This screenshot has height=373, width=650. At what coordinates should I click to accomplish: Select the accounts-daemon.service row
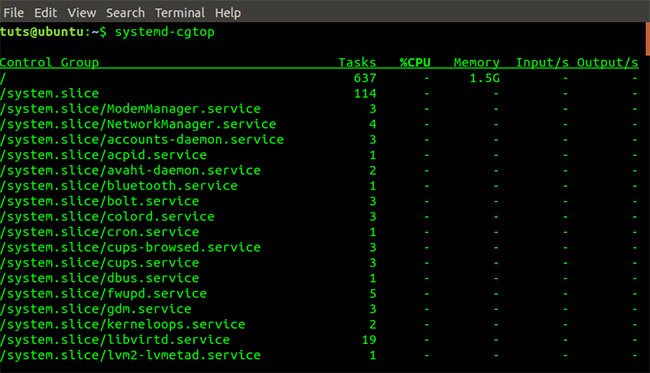point(319,139)
